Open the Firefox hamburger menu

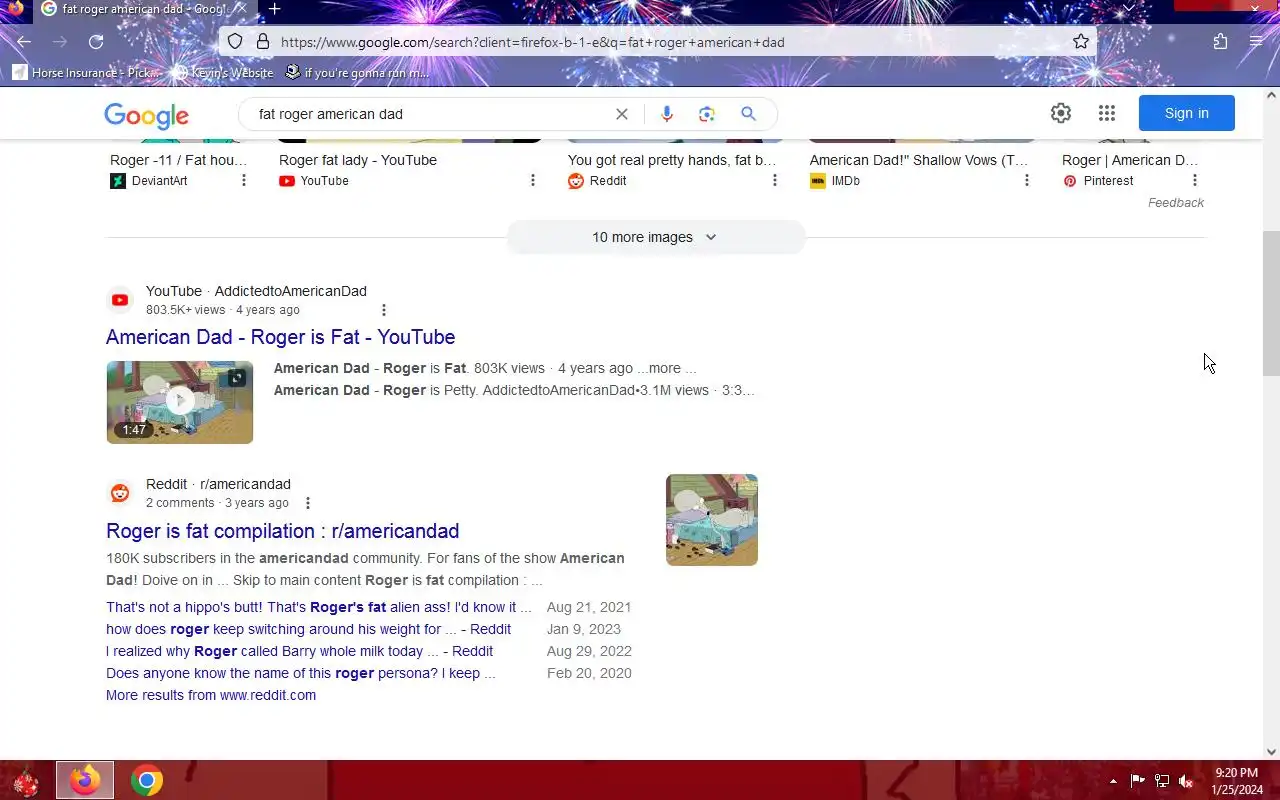tap(1256, 42)
